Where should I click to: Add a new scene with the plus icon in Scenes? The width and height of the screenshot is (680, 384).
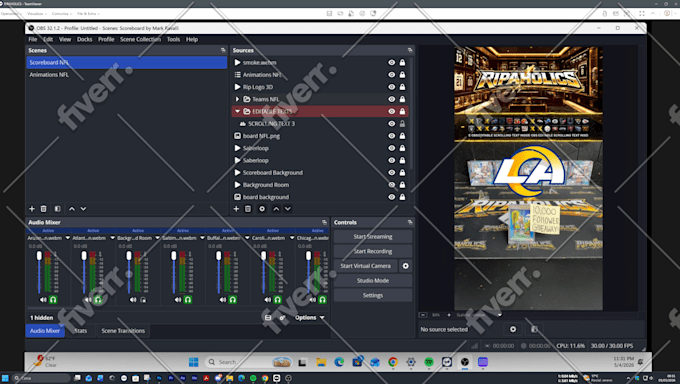click(32, 209)
